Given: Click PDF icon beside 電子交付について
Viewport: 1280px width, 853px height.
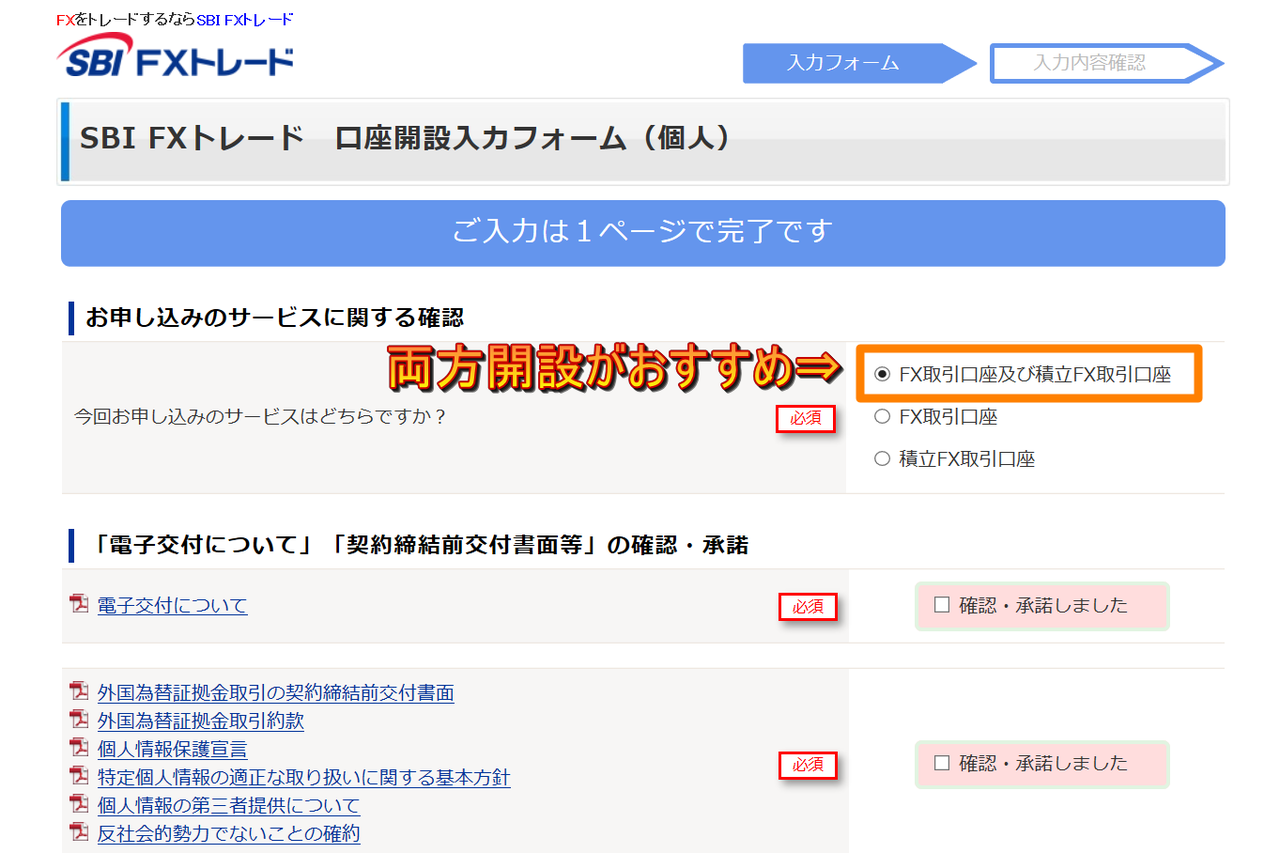Looking at the screenshot, I should click(79, 605).
